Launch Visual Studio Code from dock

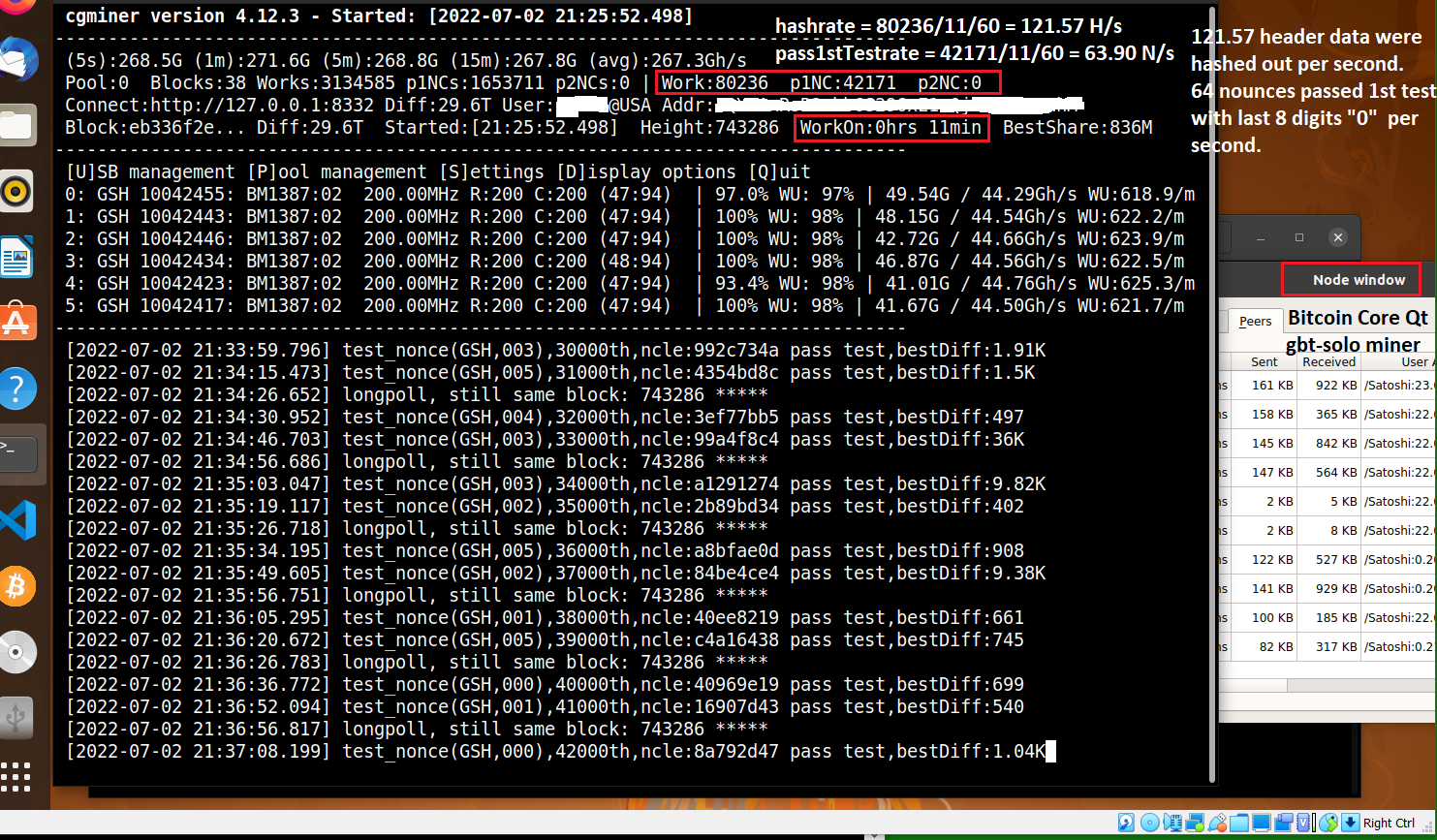(17, 521)
